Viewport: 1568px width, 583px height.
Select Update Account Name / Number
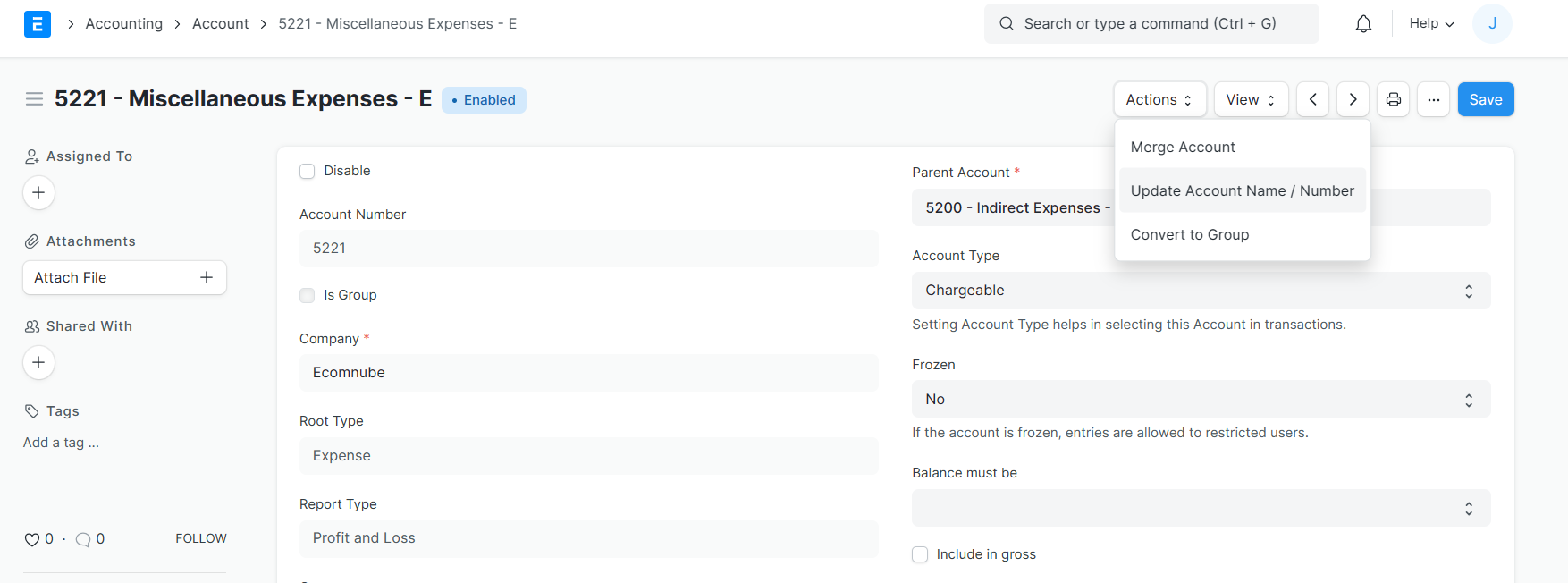coord(1243,190)
